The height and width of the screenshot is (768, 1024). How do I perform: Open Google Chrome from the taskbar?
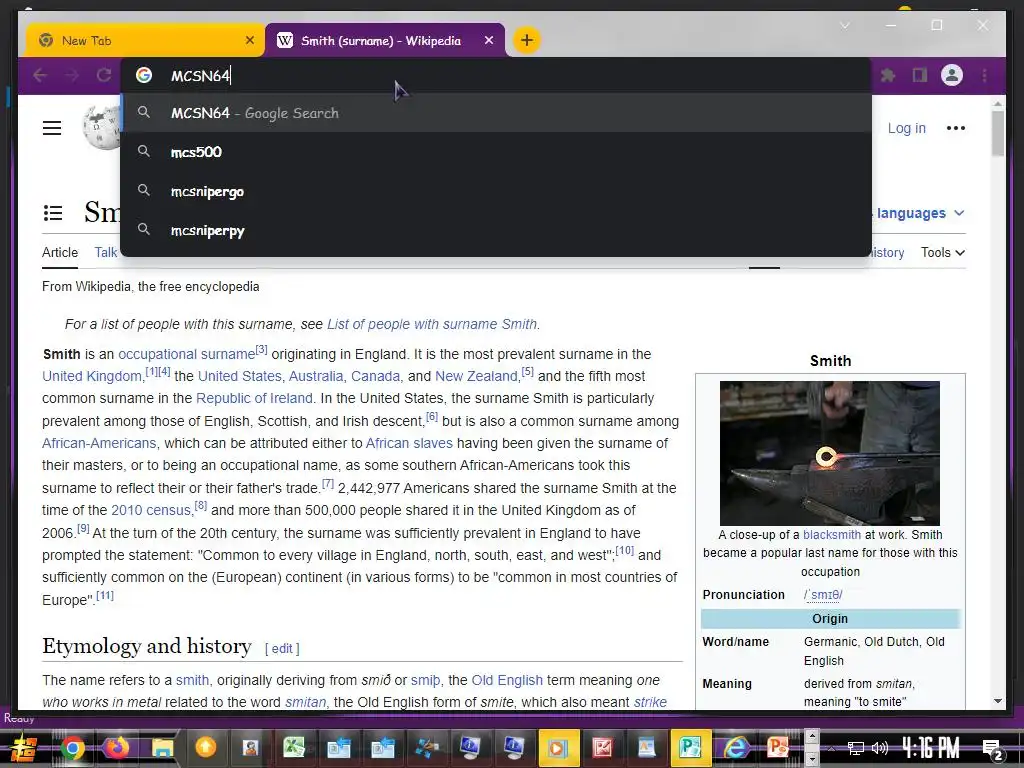[72, 748]
